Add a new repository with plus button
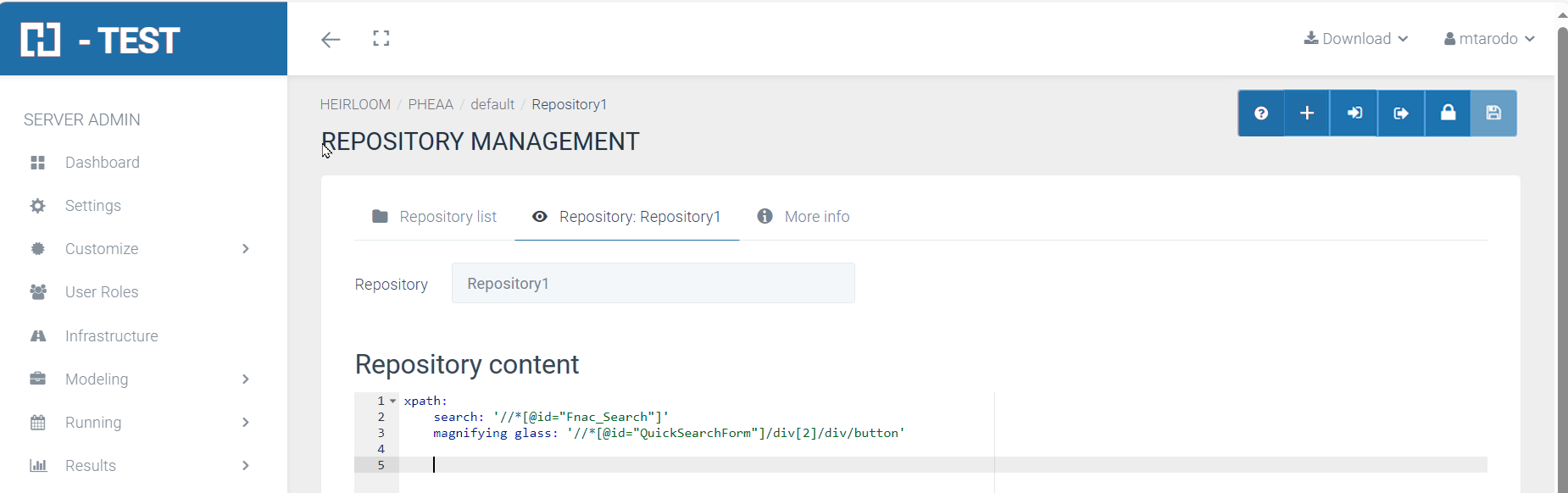Screen dimensions: 1568x493 click(1307, 114)
